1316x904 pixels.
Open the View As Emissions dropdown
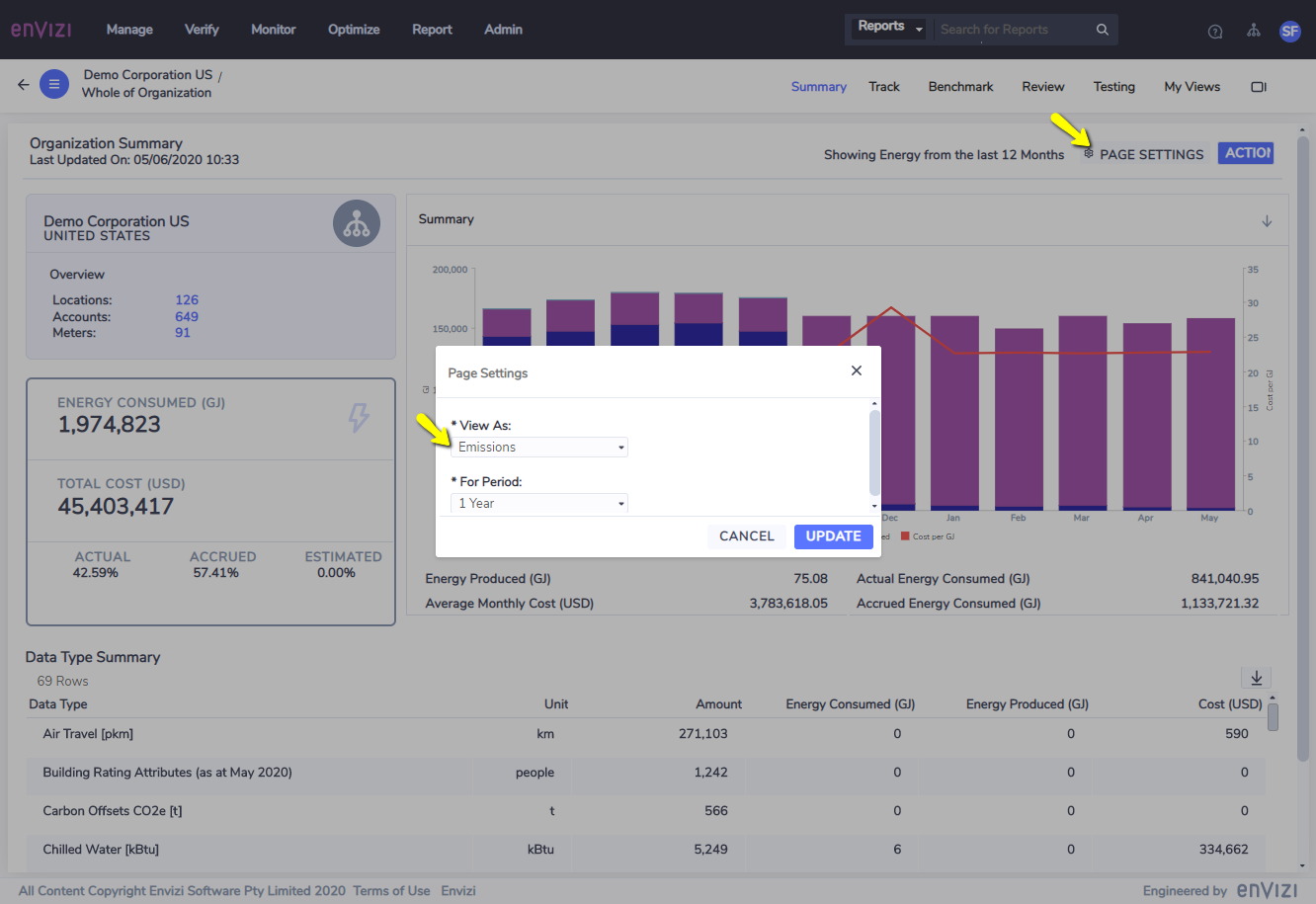539,448
